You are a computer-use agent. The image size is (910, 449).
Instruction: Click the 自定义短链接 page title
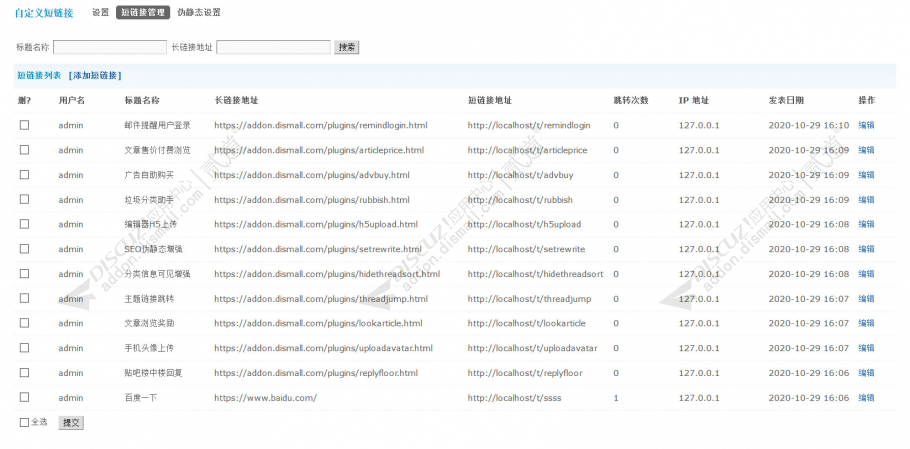pyautogui.click(x=44, y=13)
